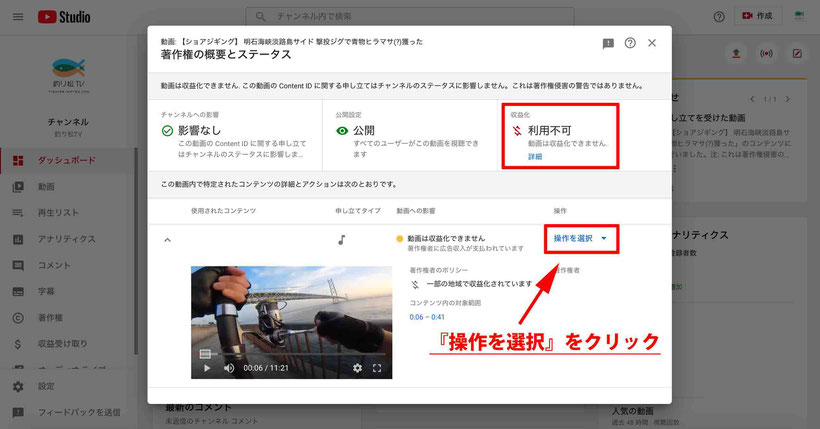Enter fullscreen on video preview

[377, 368]
